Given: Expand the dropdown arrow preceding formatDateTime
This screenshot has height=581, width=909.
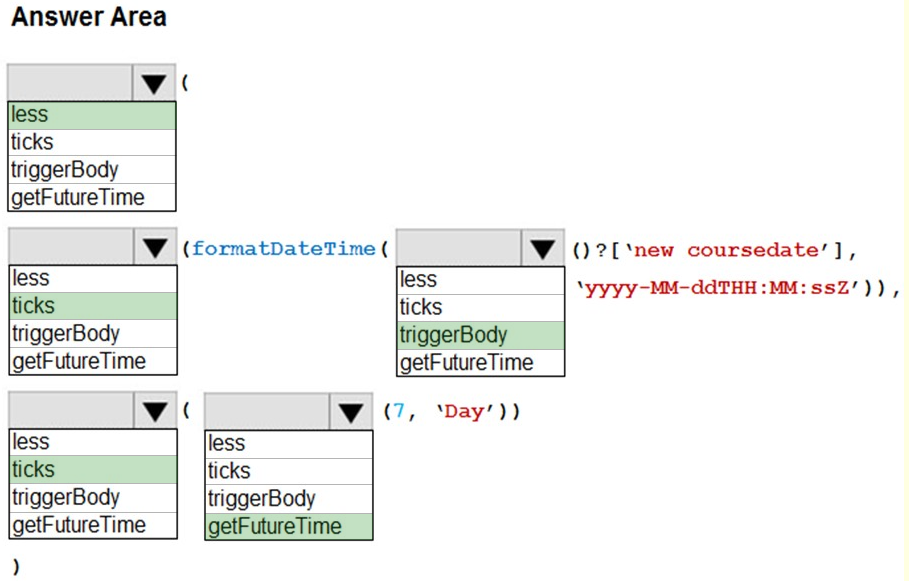Looking at the screenshot, I should point(154,248).
